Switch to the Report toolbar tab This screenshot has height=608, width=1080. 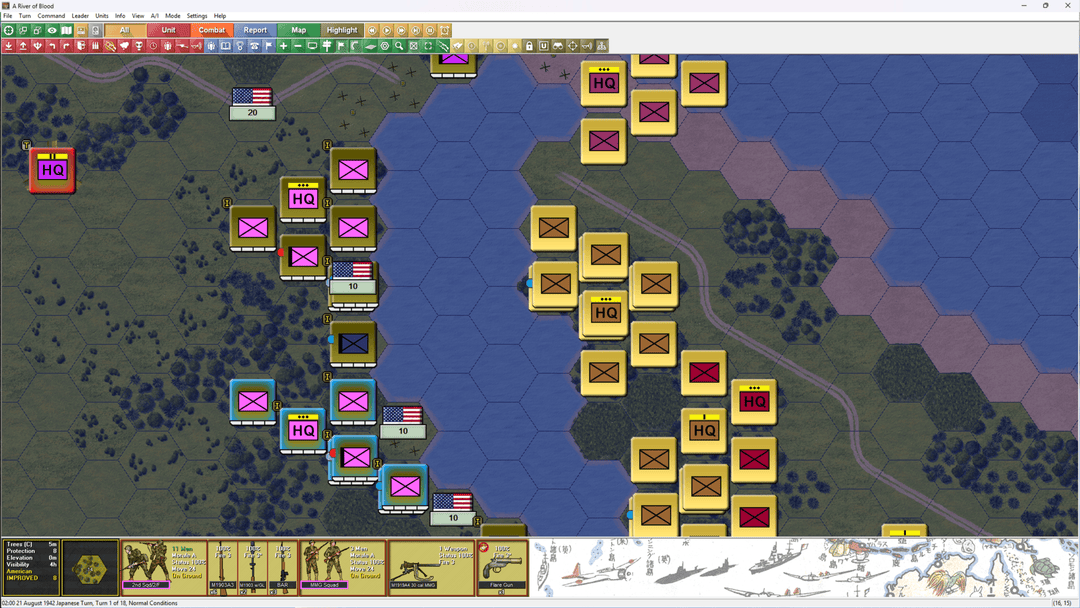pos(255,30)
